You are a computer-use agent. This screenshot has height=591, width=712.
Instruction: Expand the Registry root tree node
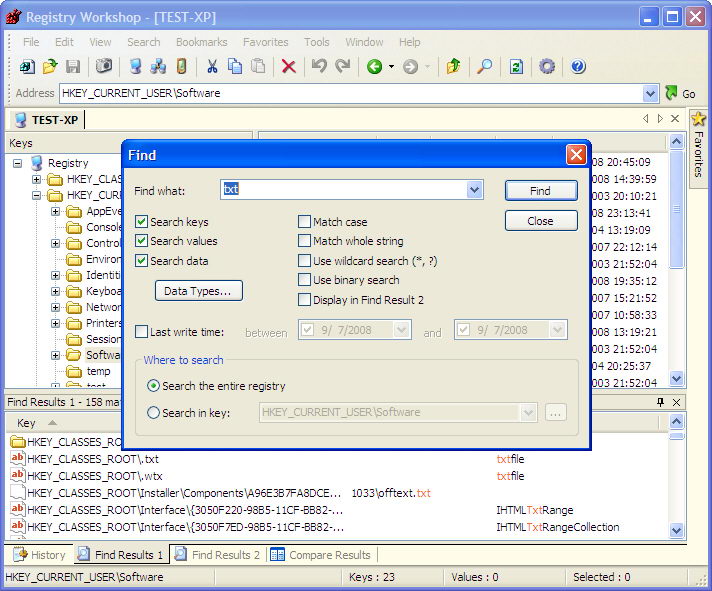click(x=17, y=163)
